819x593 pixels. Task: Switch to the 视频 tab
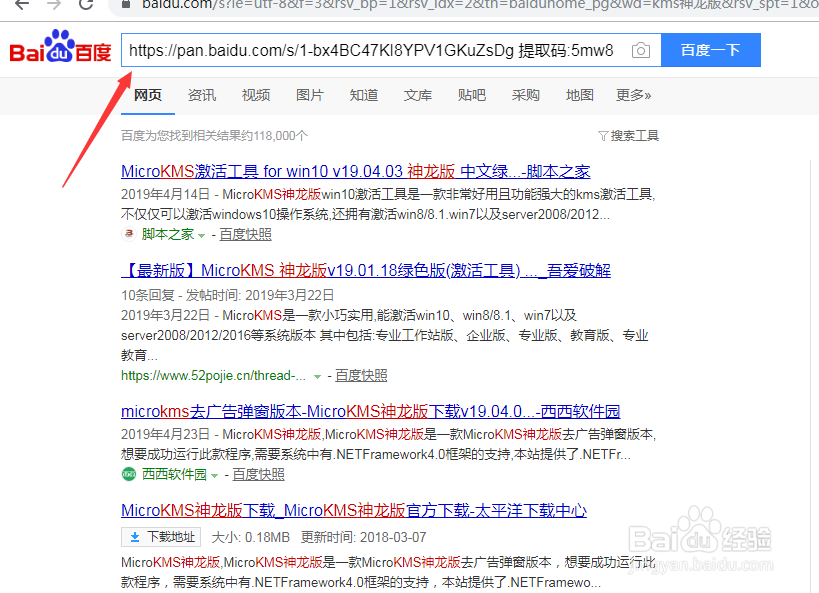coord(256,95)
